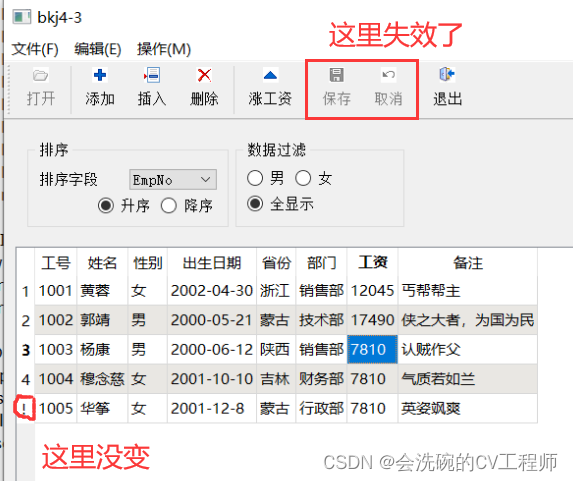Select row header 4

tap(25, 379)
